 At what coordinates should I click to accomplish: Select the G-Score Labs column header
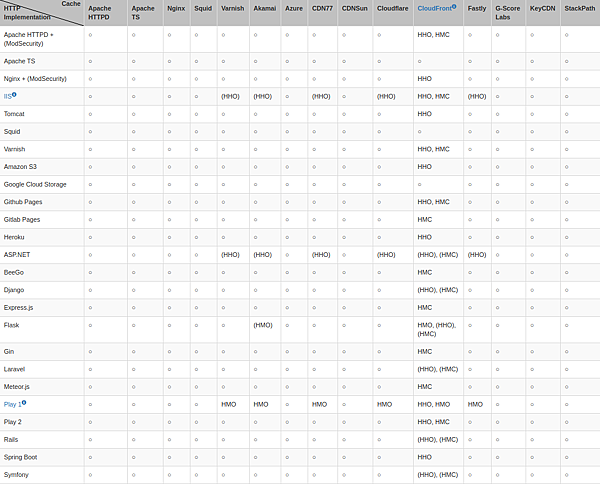click(x=507, y=13)
